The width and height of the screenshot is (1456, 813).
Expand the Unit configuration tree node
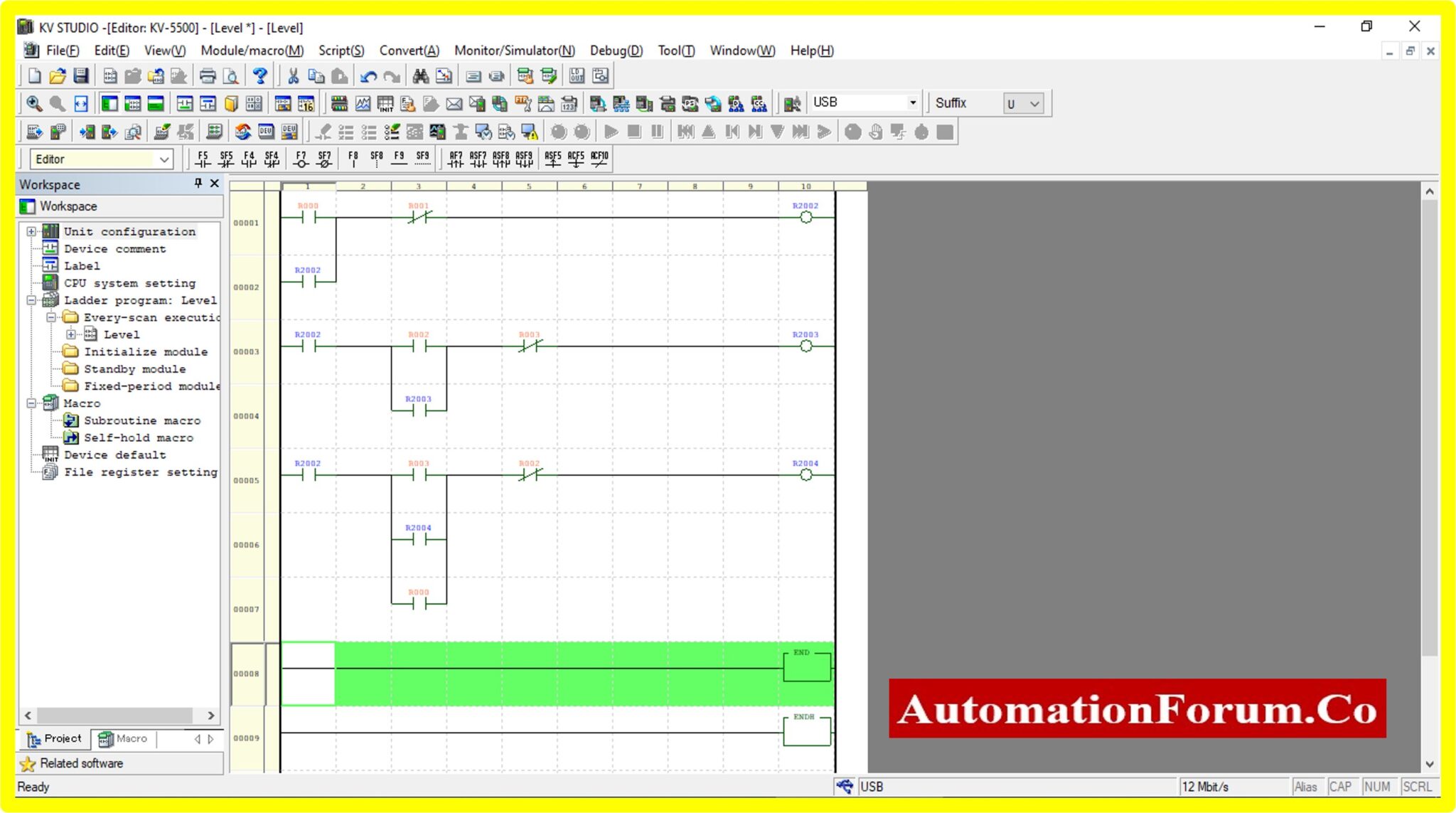30,231
